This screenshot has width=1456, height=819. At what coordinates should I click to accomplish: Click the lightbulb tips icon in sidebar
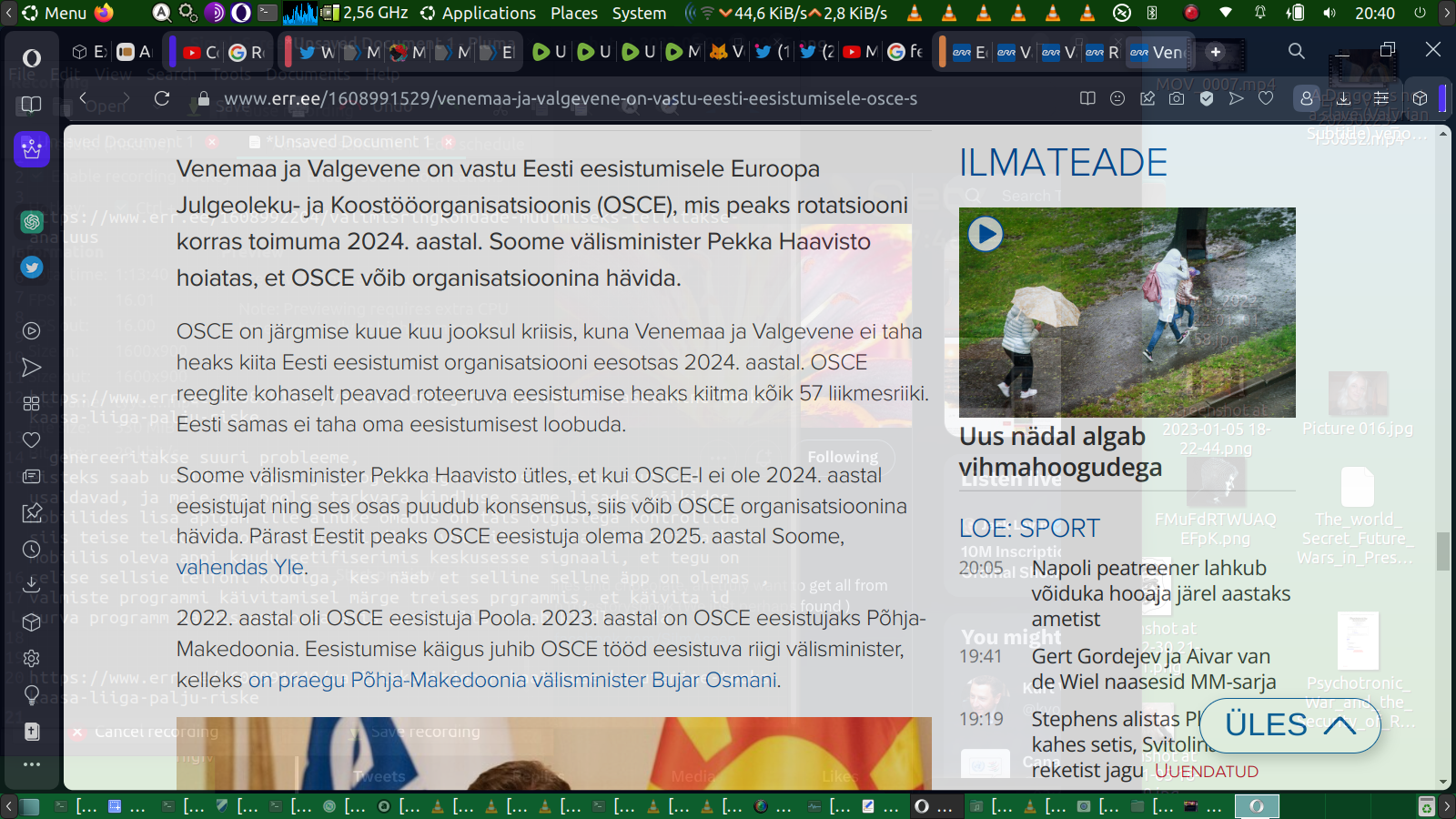[32, 694]
